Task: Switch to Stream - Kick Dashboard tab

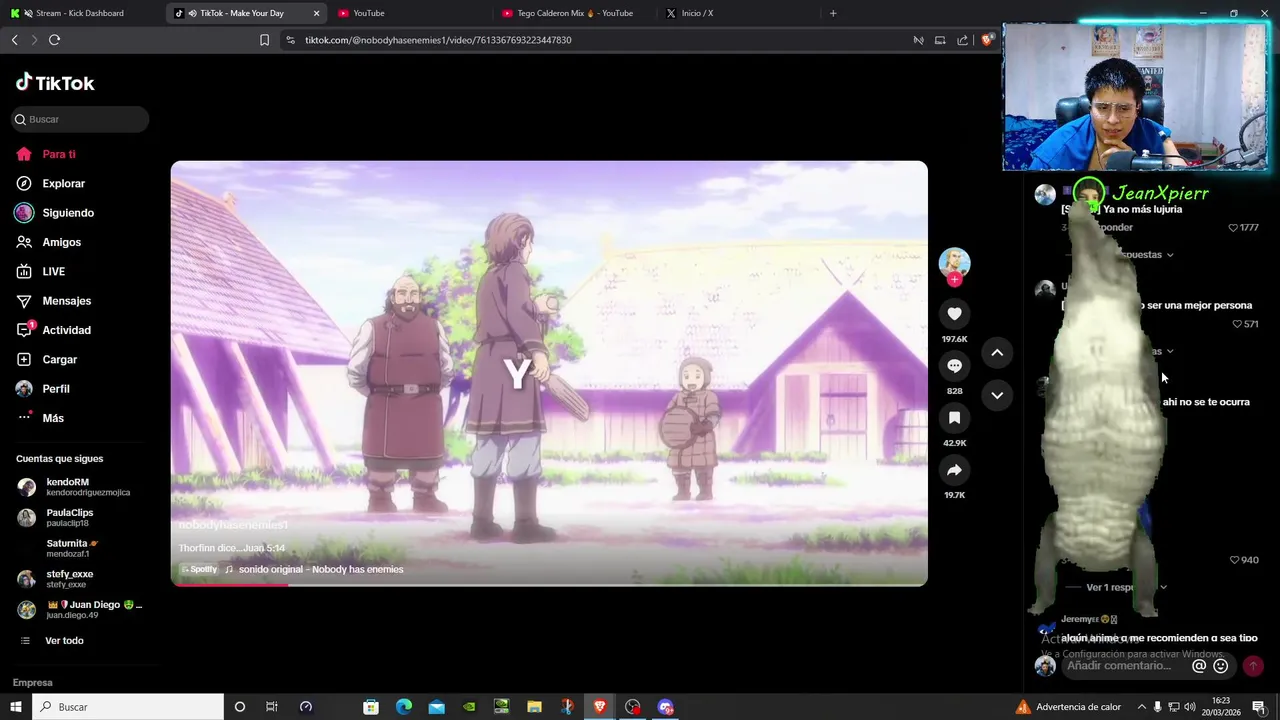Action: (x=80, y=13)
